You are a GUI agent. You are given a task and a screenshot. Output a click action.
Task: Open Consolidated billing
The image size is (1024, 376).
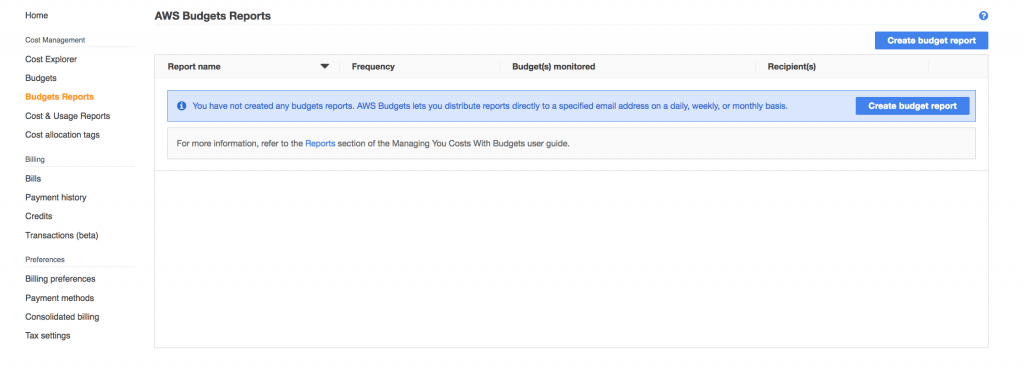click(x=62, y=317)
